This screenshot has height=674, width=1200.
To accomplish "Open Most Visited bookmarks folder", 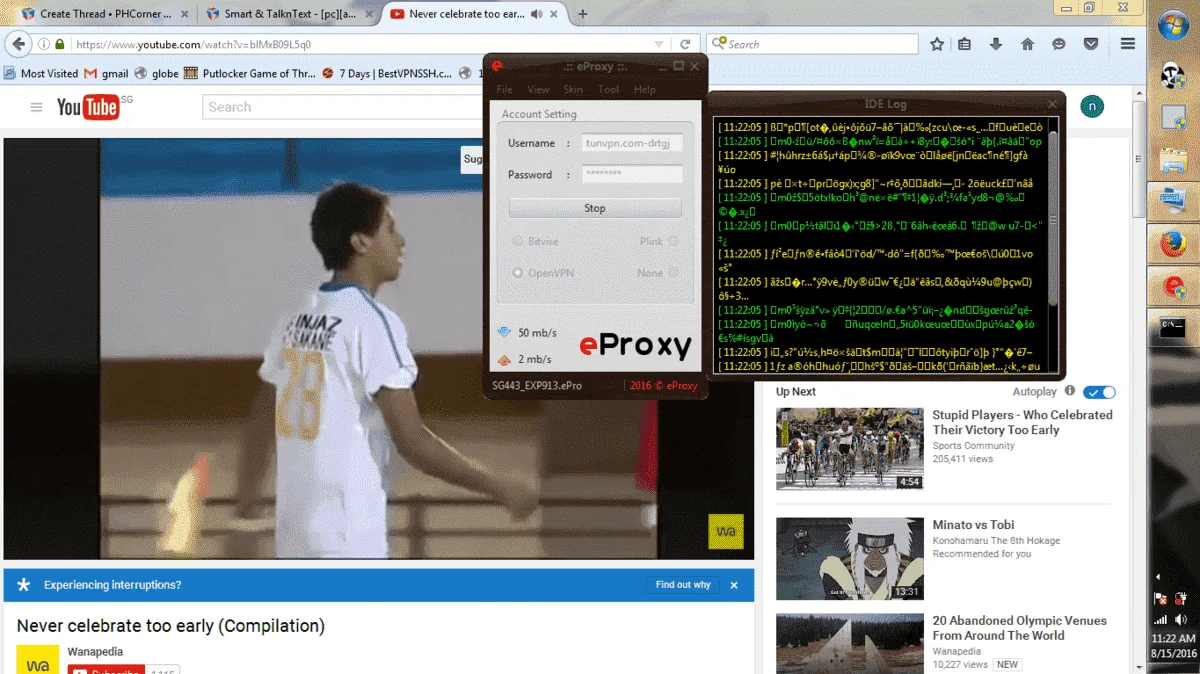I will tap(41, 73).
